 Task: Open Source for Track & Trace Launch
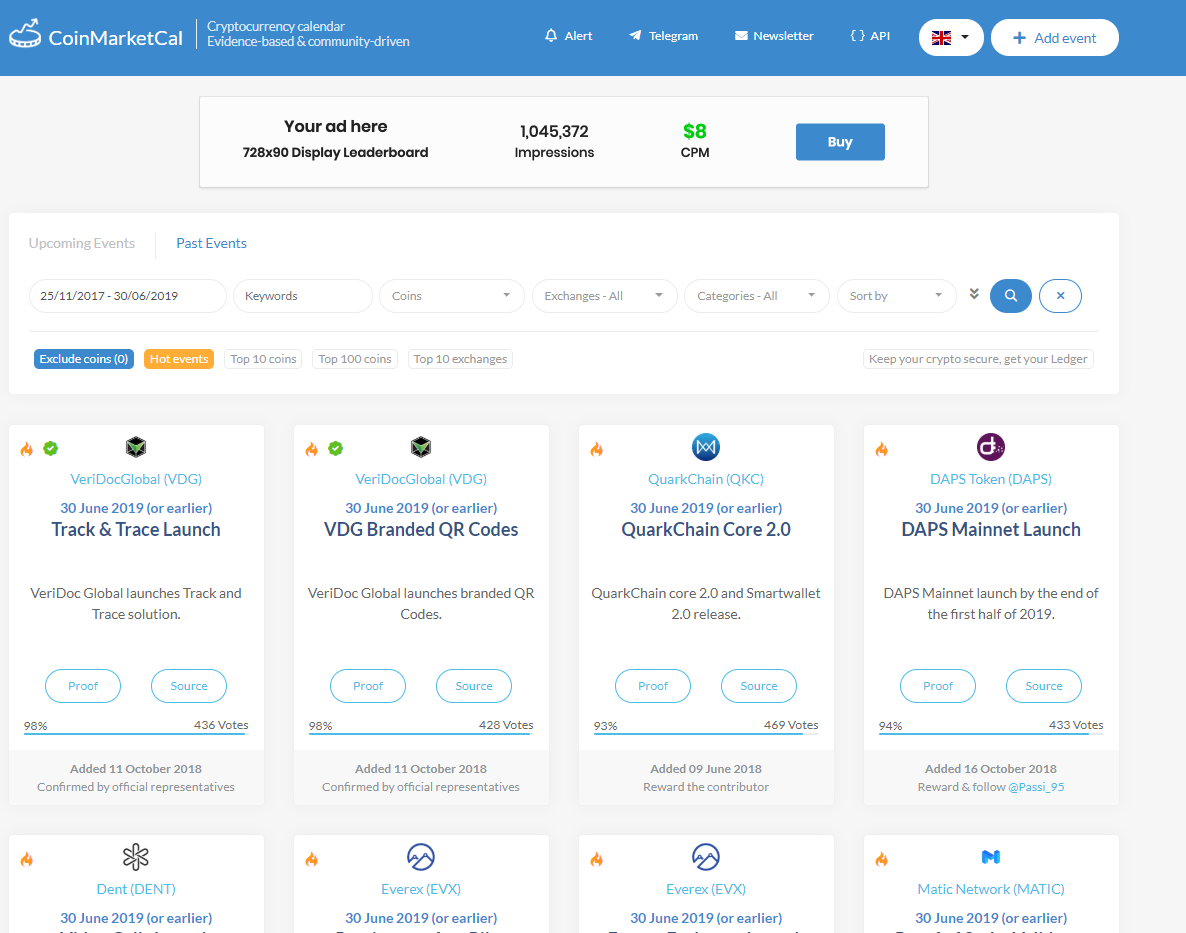189,686
